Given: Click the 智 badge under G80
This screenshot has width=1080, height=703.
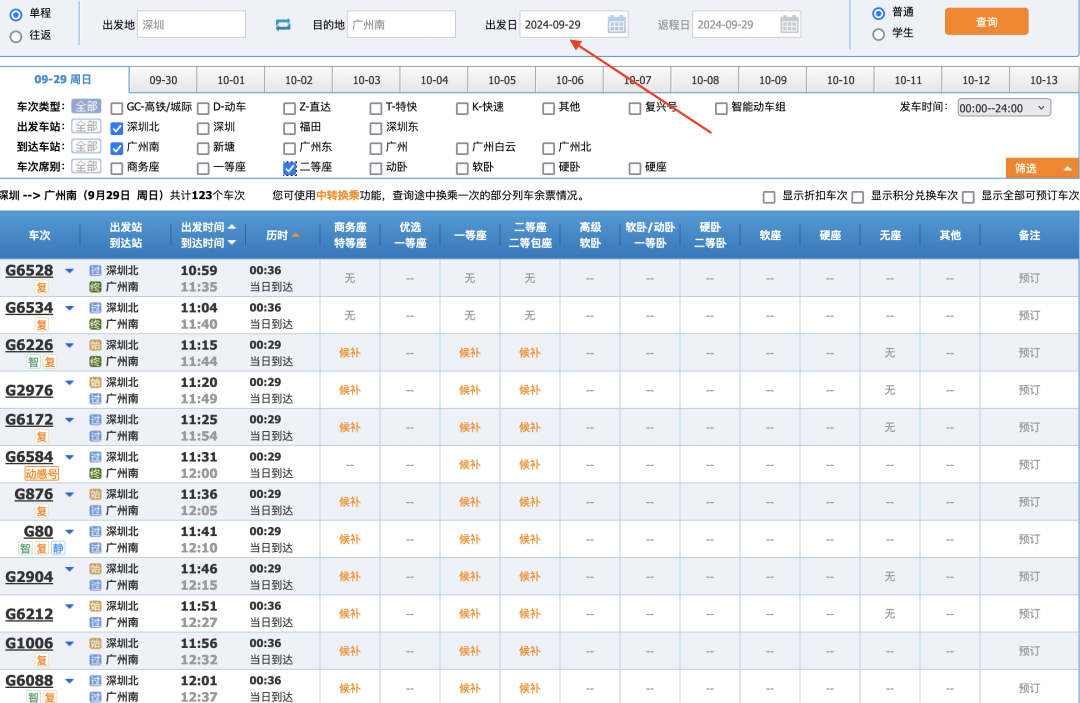Looking at the screenshot, I should coord(25,548).
